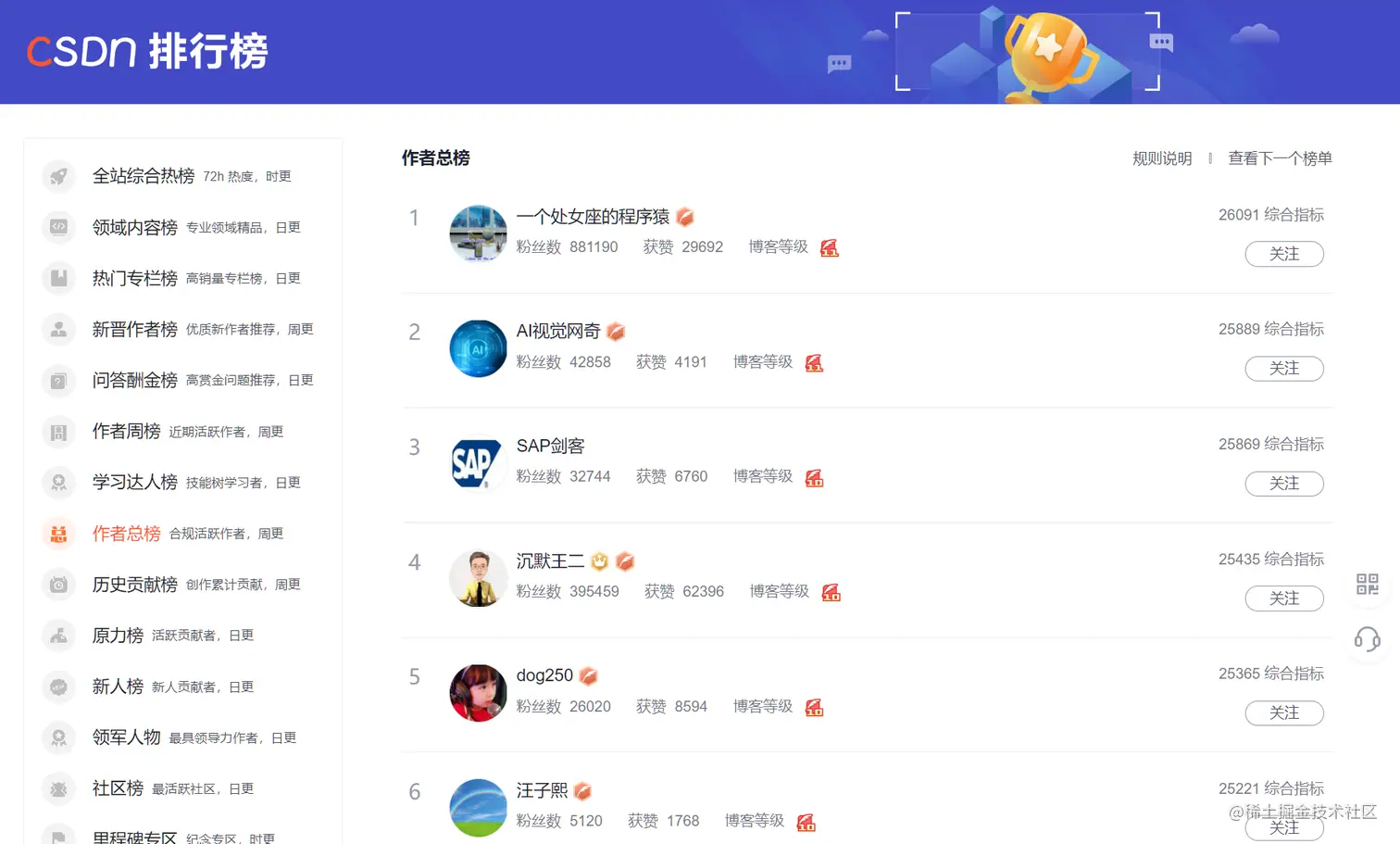The image size is (1400, 844).
Task: Click SAP logo avatar of SAP剑客
Action: click(x=478, y=463)
